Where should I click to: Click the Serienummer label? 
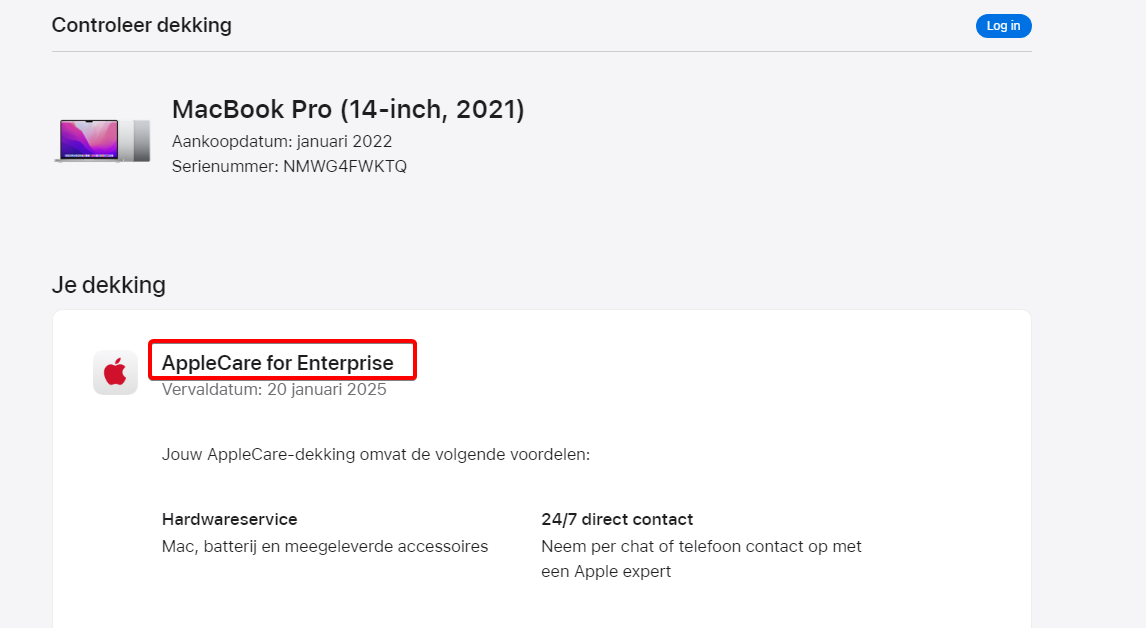pos(224,166)
